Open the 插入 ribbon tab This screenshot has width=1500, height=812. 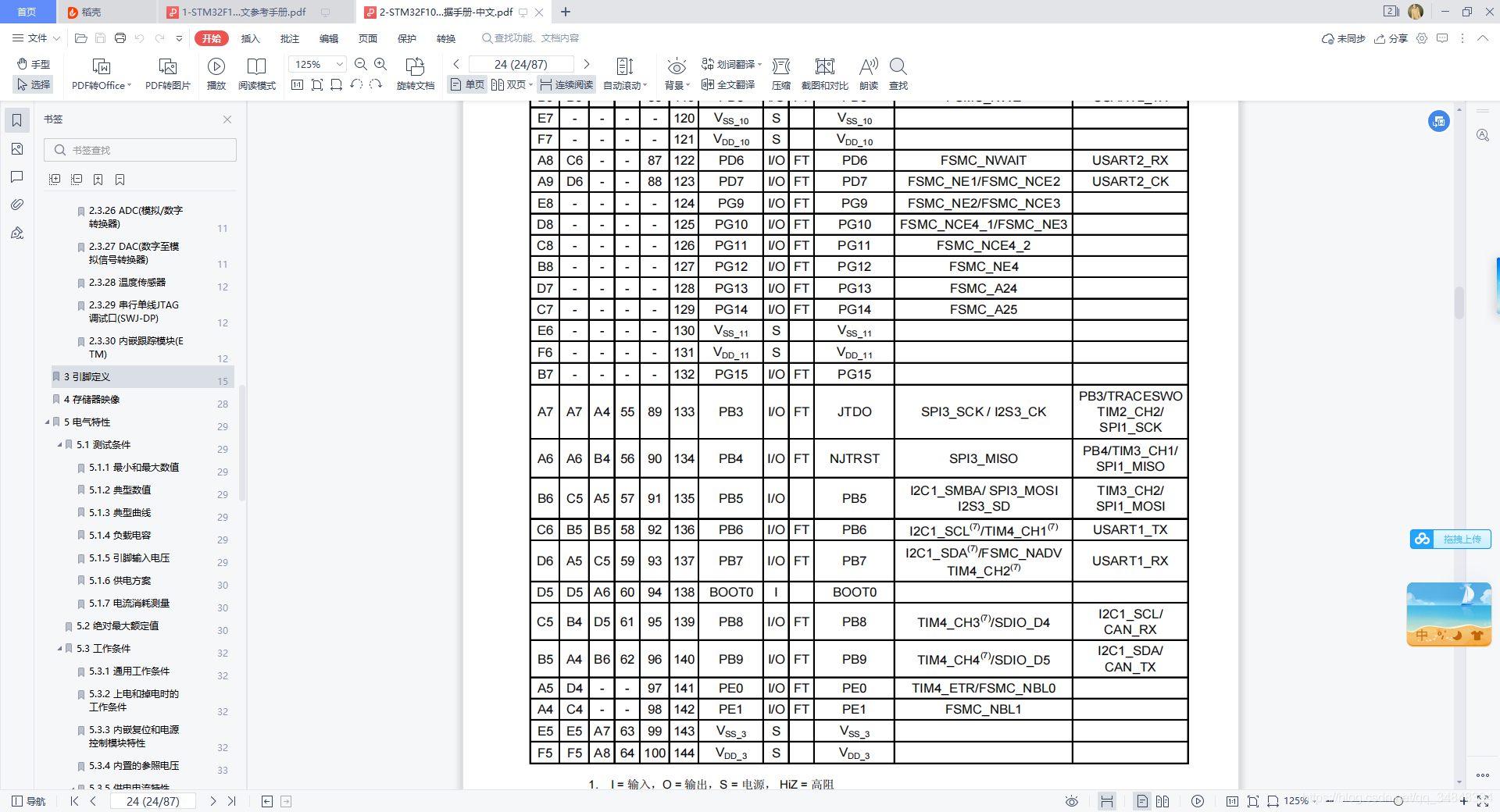(x=251, y=38)
